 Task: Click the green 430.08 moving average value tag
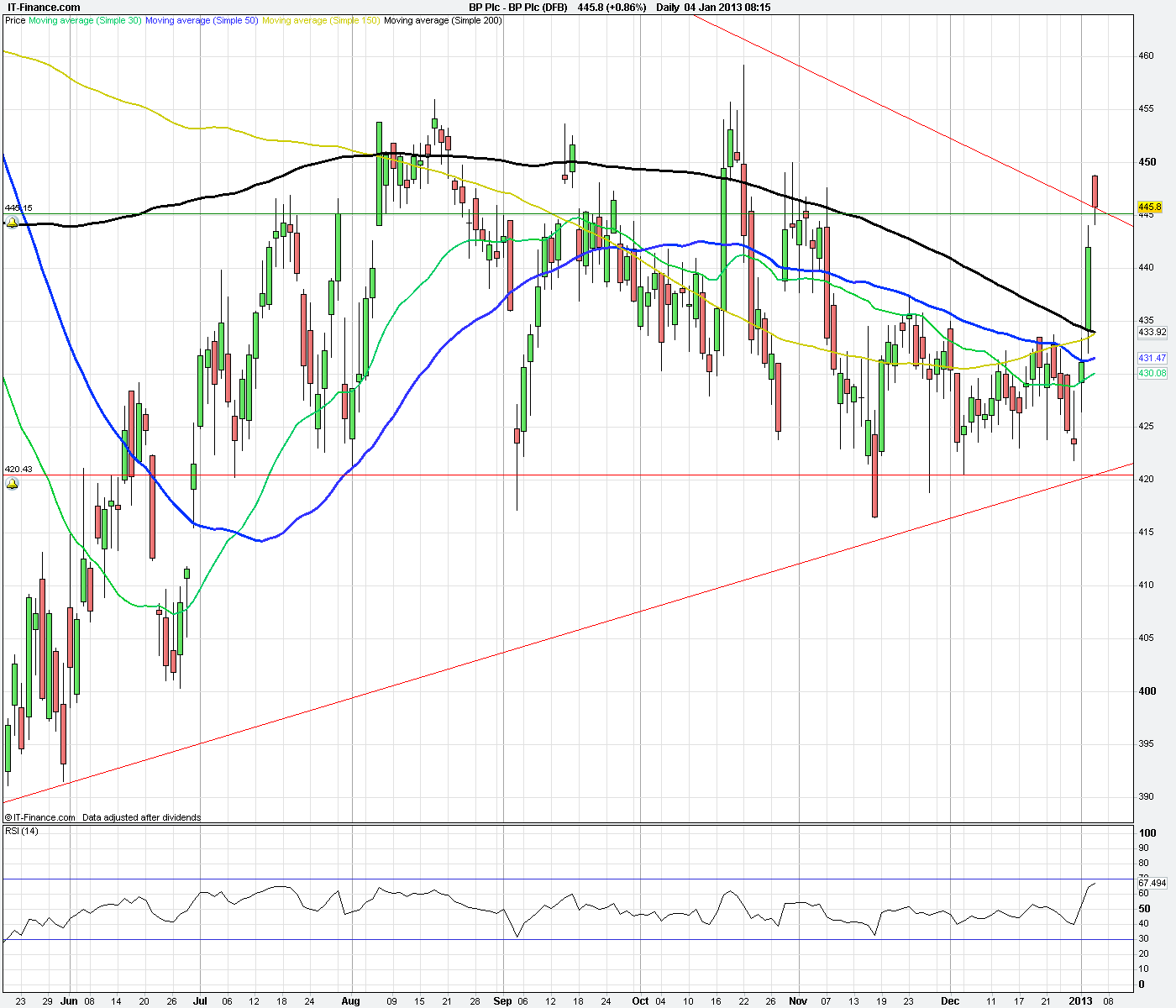(1152, 373)
